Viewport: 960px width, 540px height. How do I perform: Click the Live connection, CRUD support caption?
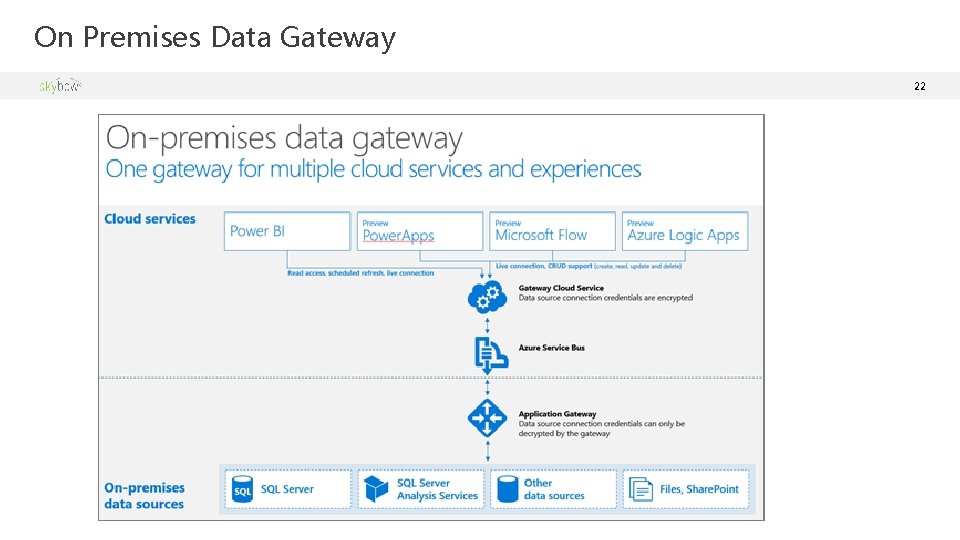(x=589, y=266)
